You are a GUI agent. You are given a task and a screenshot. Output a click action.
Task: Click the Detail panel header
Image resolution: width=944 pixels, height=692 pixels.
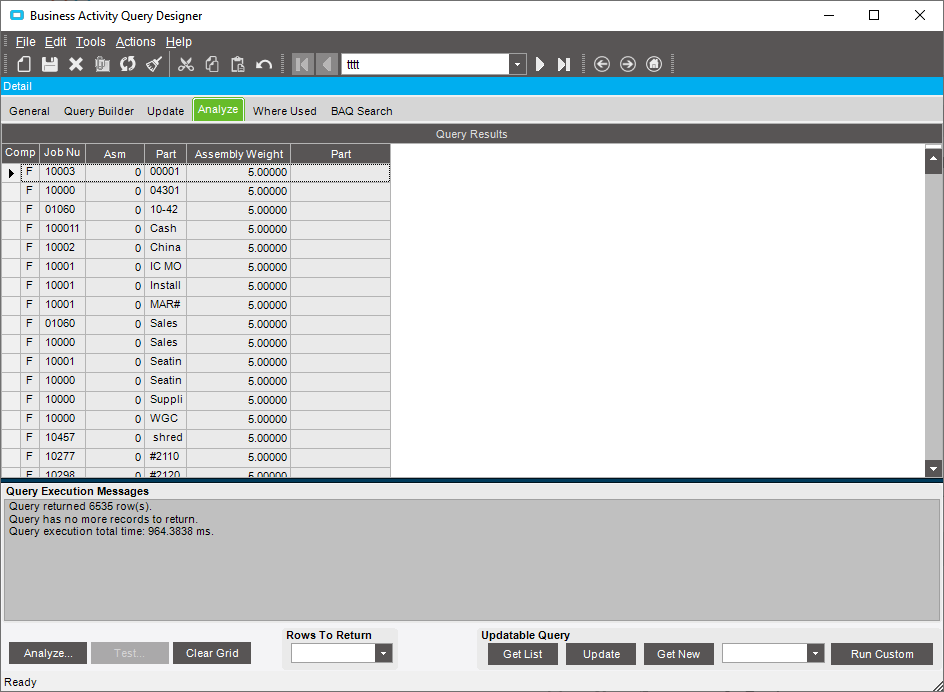point(472,86)
